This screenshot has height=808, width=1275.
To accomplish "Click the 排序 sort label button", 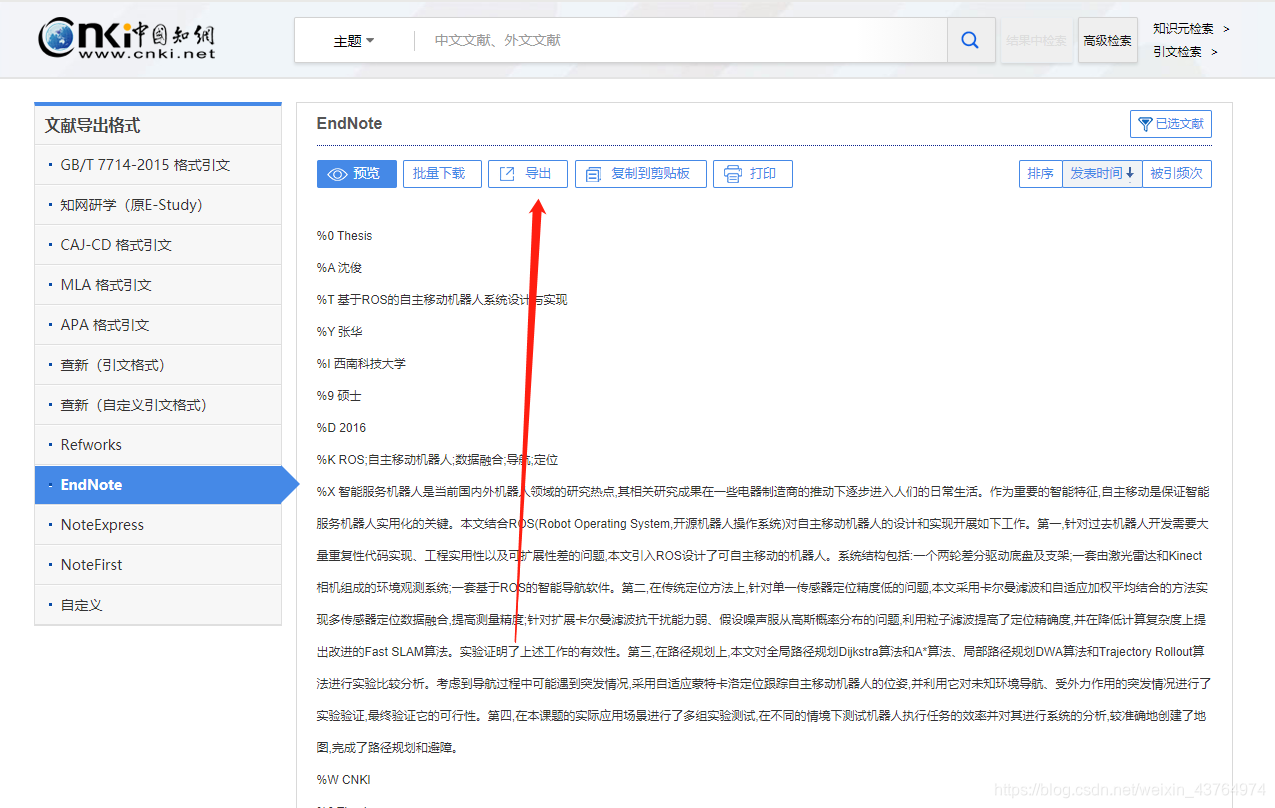I will point(1040,174).
